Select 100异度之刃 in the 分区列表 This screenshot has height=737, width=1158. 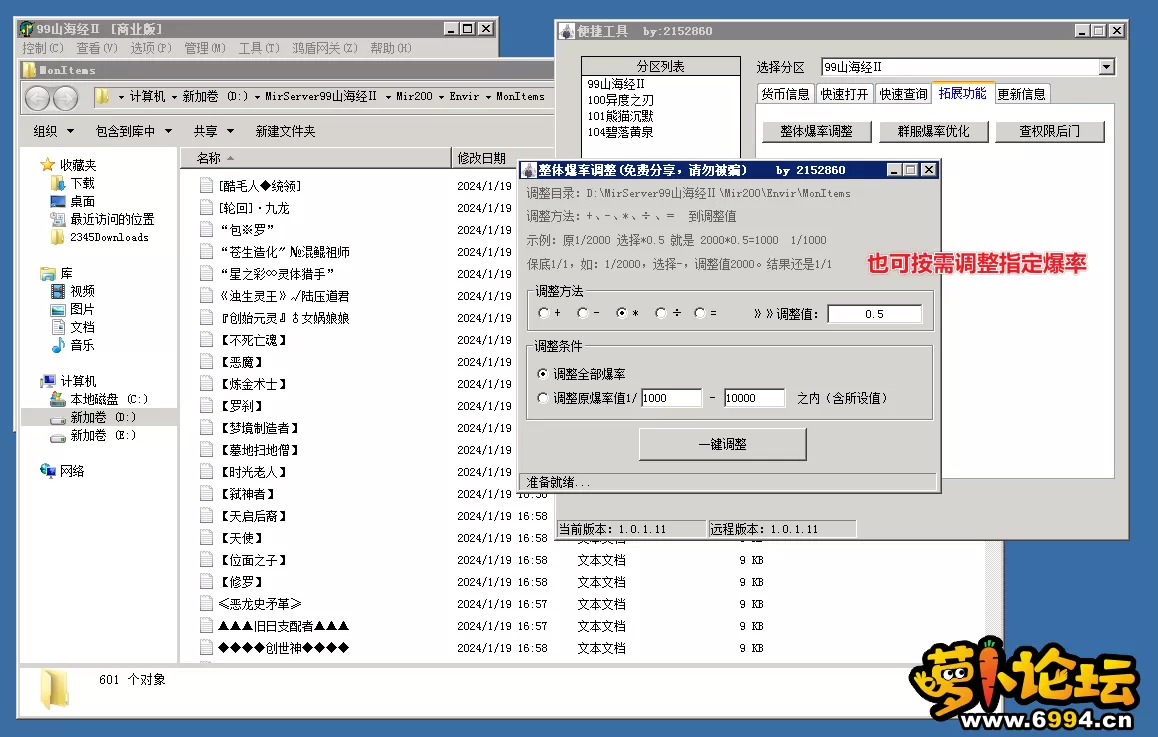(x=620, y=100)
